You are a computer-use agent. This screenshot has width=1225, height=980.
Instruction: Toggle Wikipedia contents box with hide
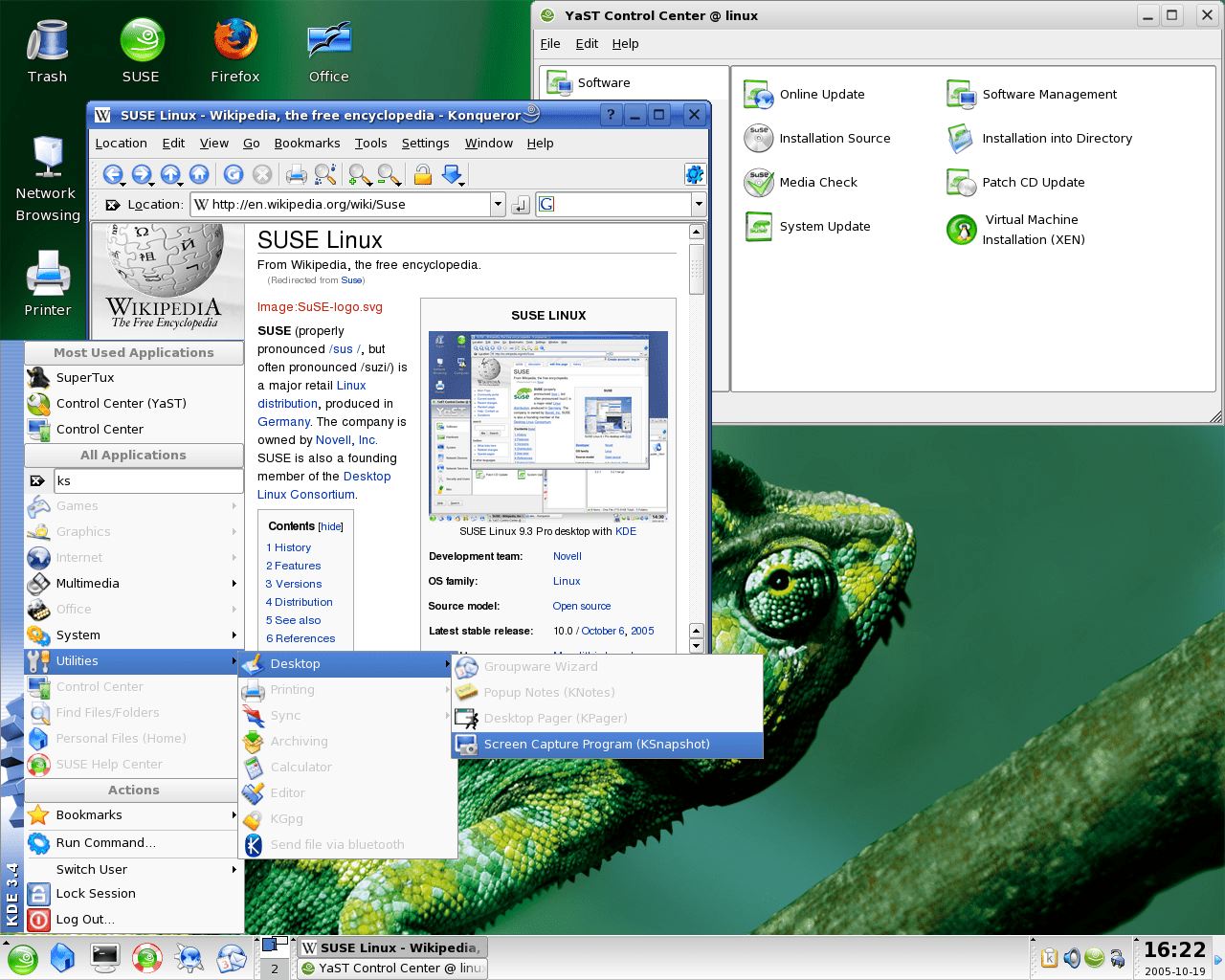331,527
